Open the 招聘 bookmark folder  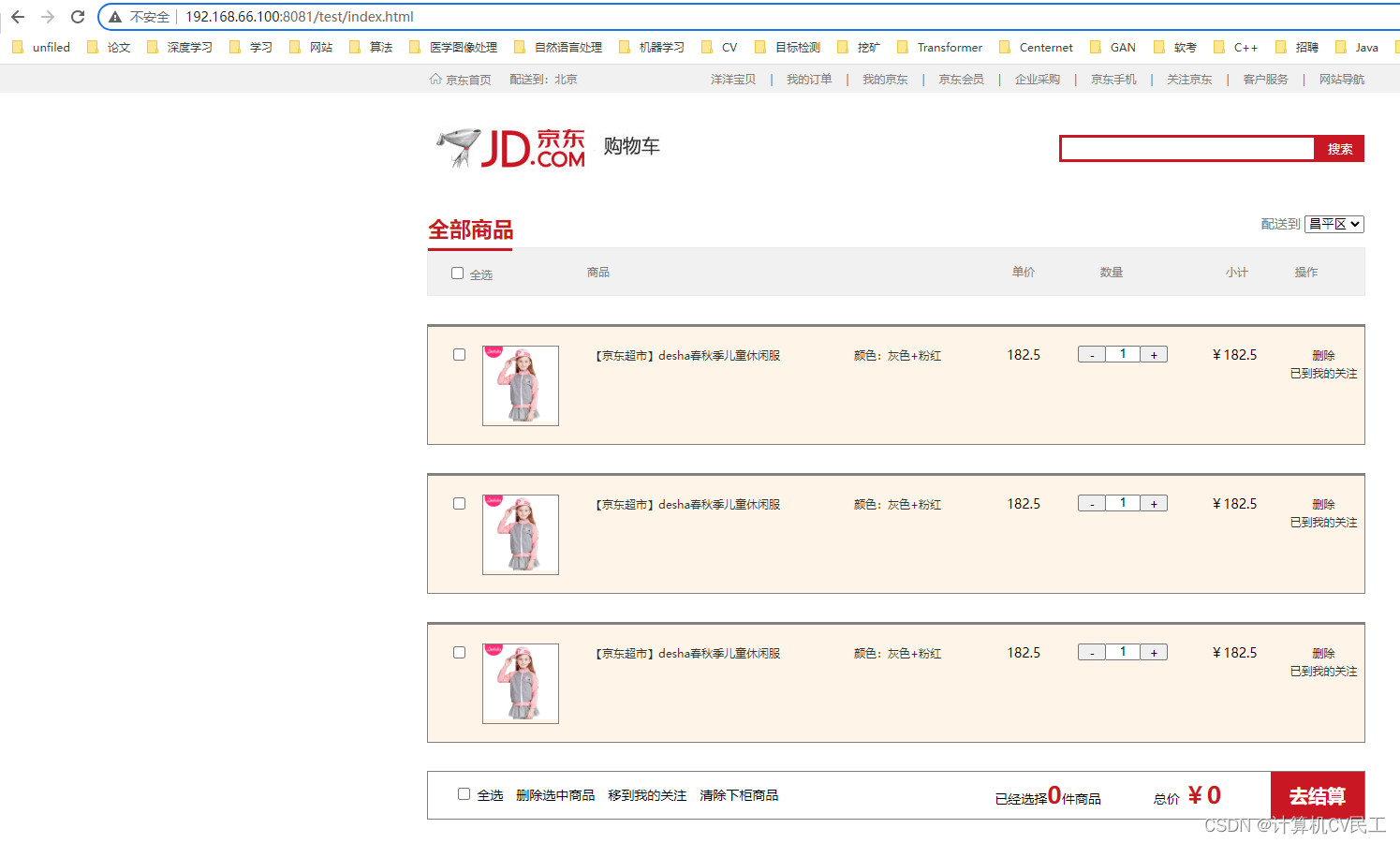pos(1297,47)
